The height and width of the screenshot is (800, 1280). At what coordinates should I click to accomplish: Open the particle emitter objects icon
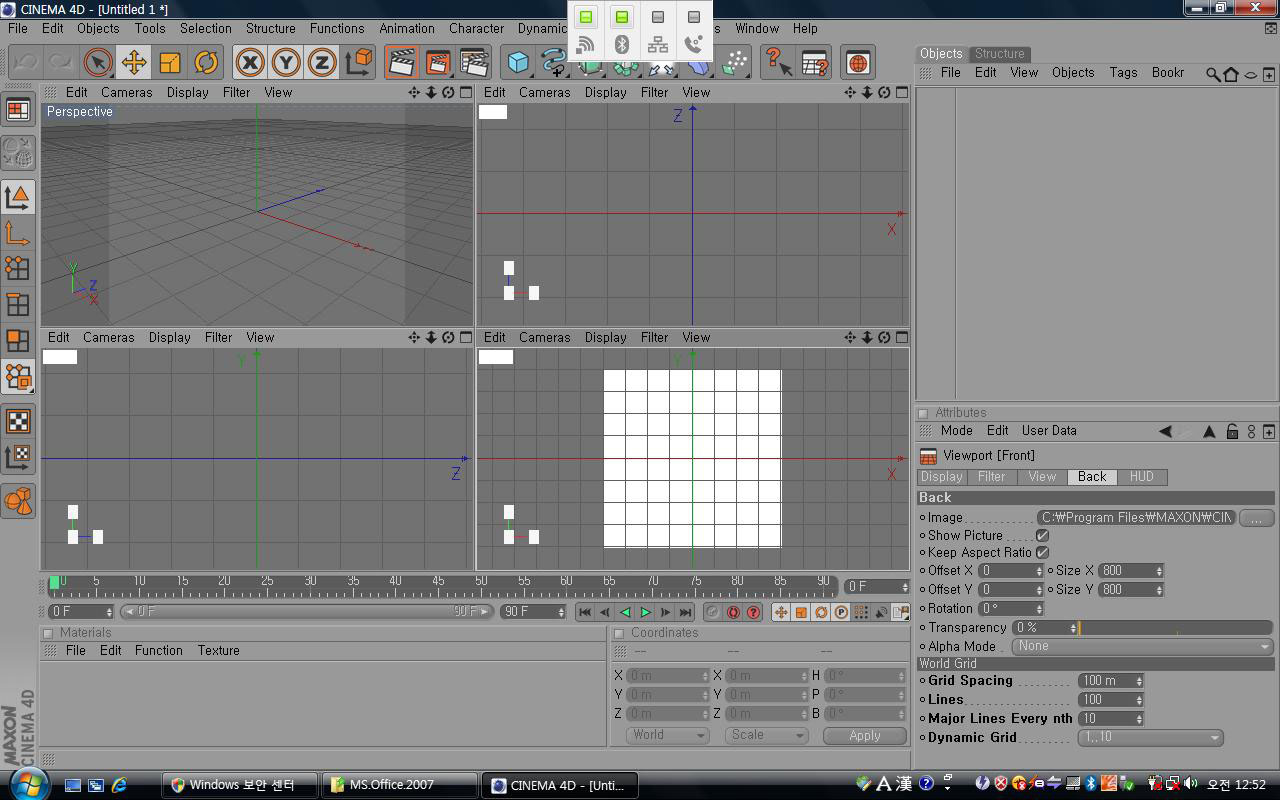[x=735, y=62]
